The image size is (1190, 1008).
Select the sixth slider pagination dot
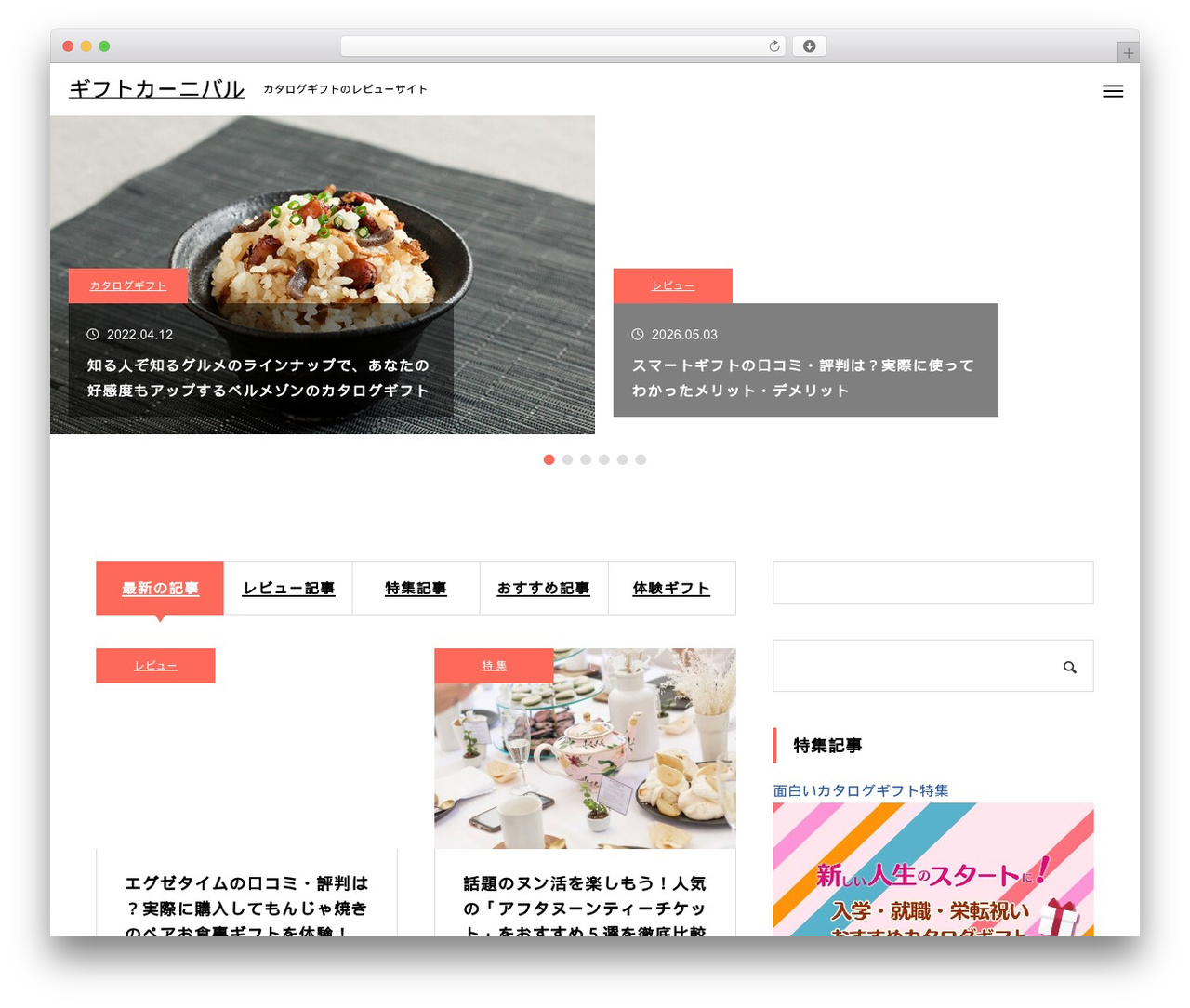coord(641,459)
